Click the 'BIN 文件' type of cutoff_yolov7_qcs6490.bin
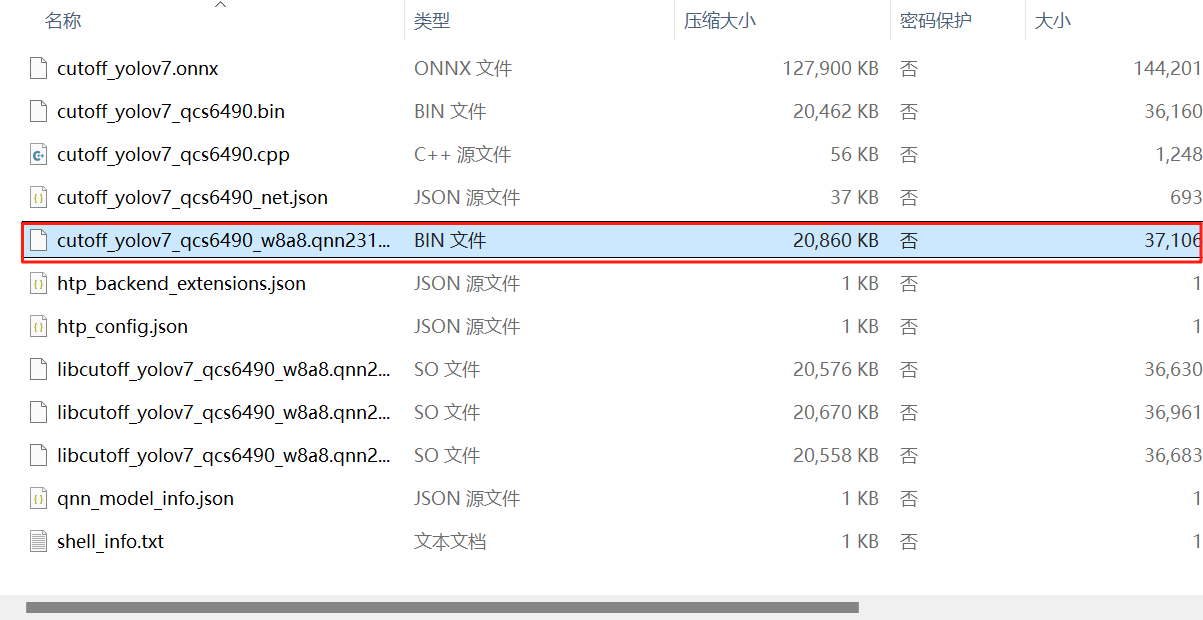Viewport: 1203px width, 620px height. click(x=450, y=112)
